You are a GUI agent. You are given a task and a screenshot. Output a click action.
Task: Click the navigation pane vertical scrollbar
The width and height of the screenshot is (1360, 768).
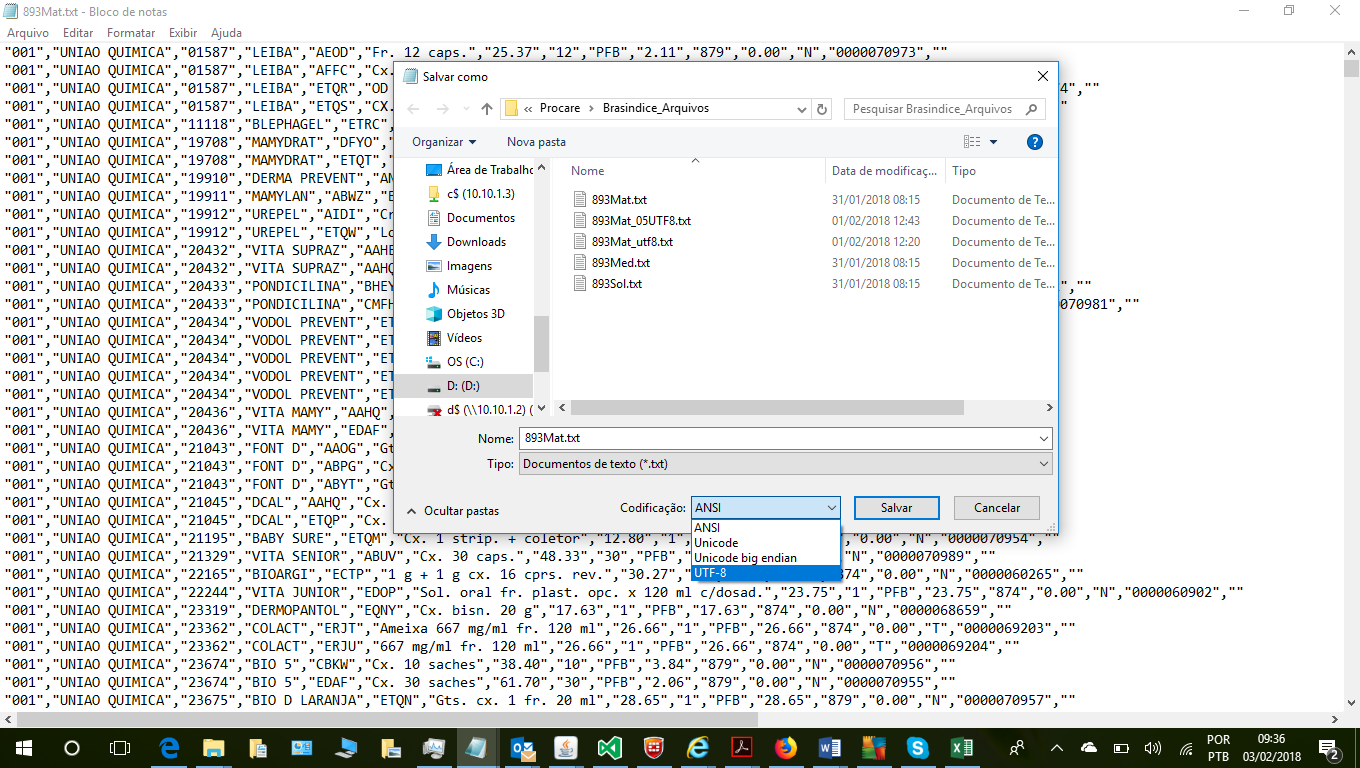541,344
